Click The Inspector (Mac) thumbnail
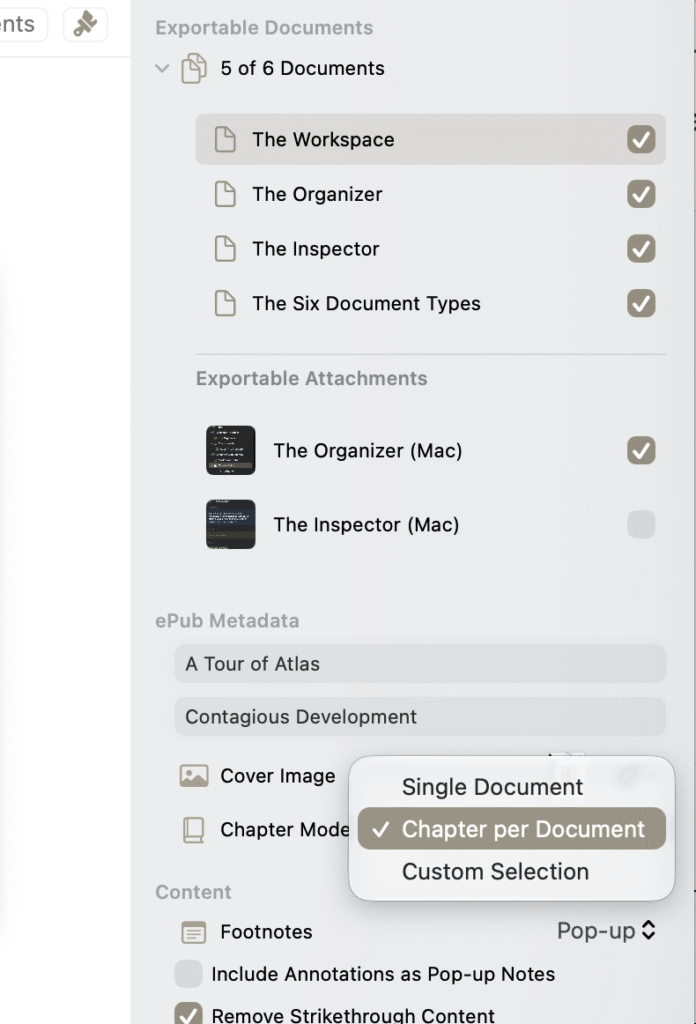The height and width of the screenshot is (1024, 696). [230, 524]
